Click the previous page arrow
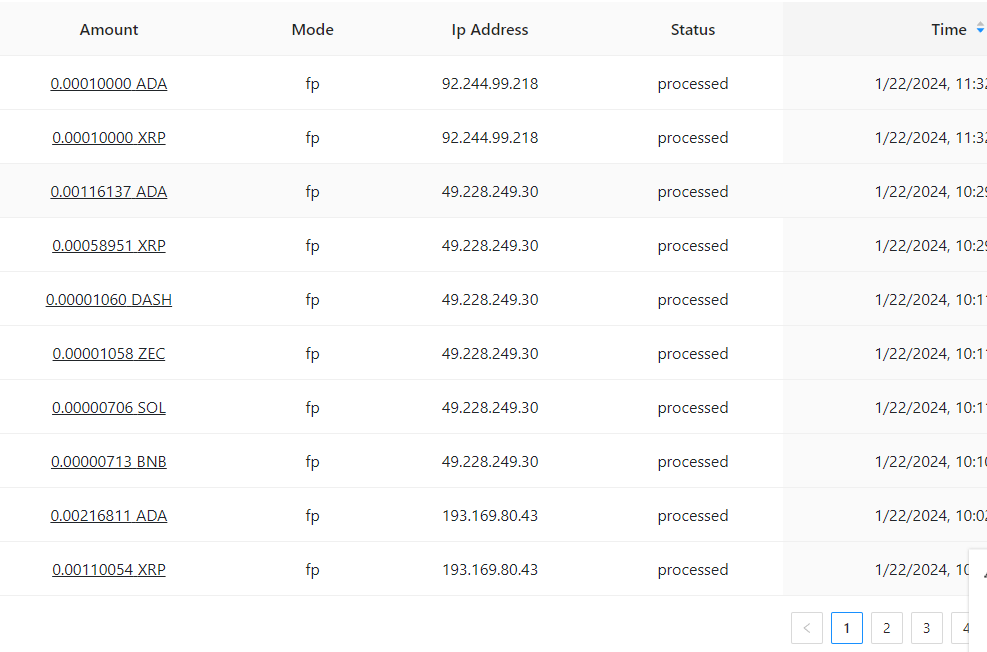Viewport: 987px width, 652px height. point(807,628)
